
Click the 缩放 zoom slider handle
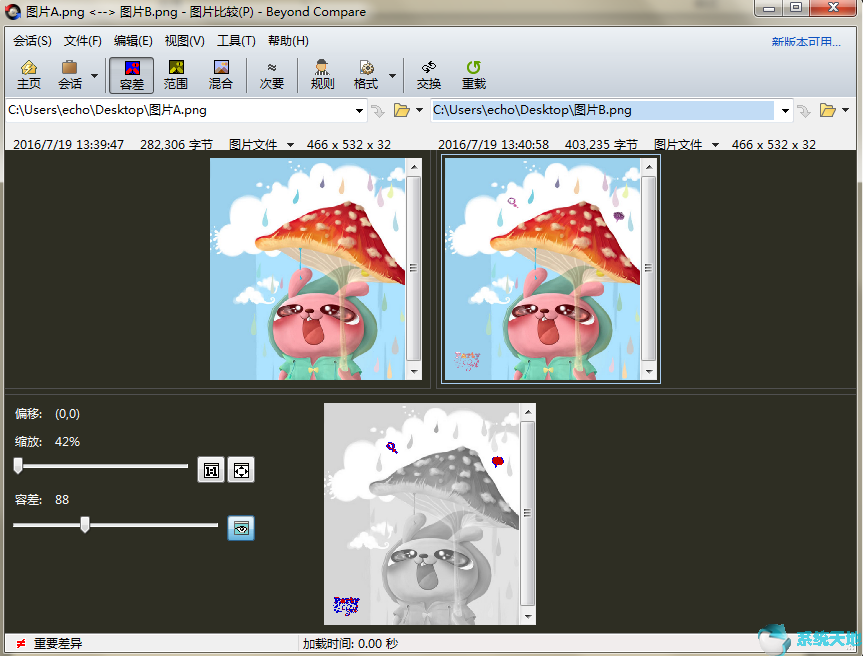[18, 466]
